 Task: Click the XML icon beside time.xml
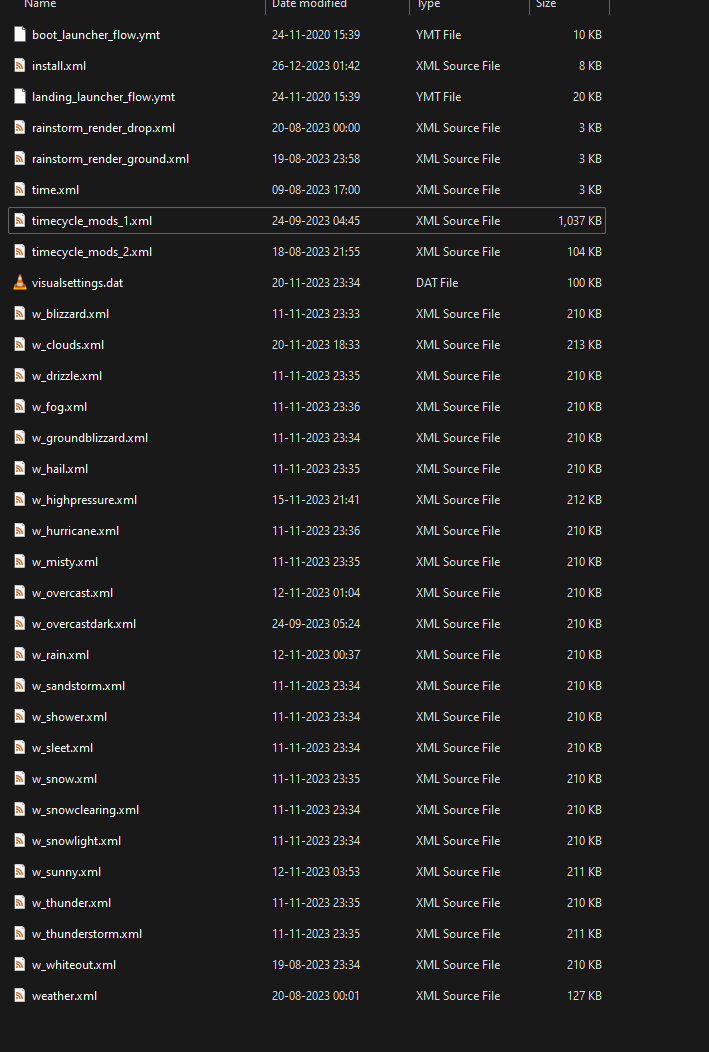pyautogui.click(x=20, y=190)
